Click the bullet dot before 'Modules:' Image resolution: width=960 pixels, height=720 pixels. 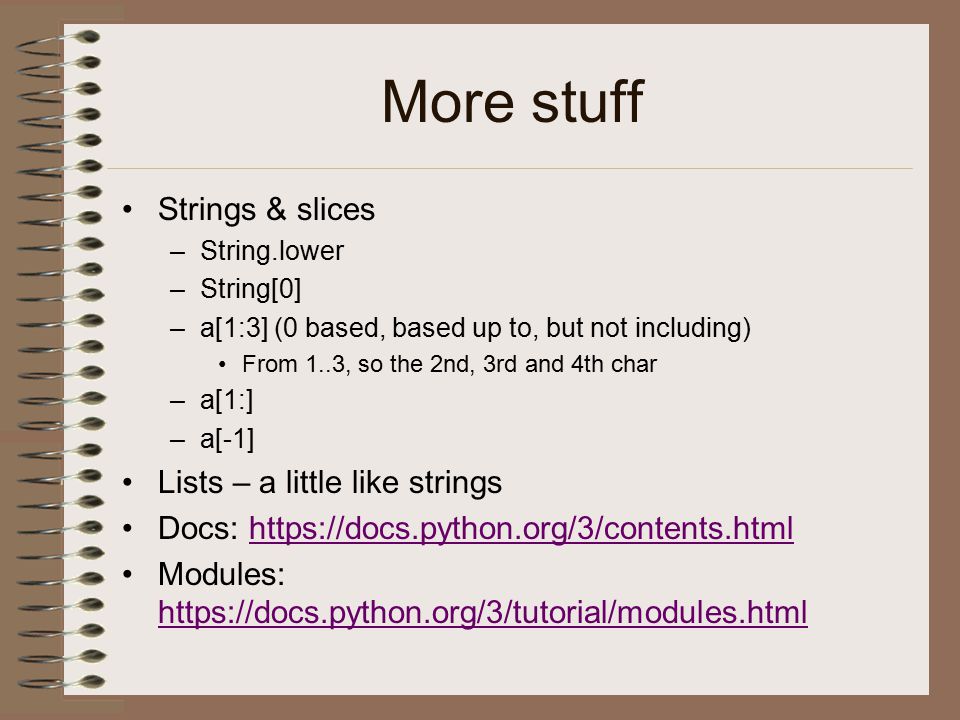[x=127, y=575]
